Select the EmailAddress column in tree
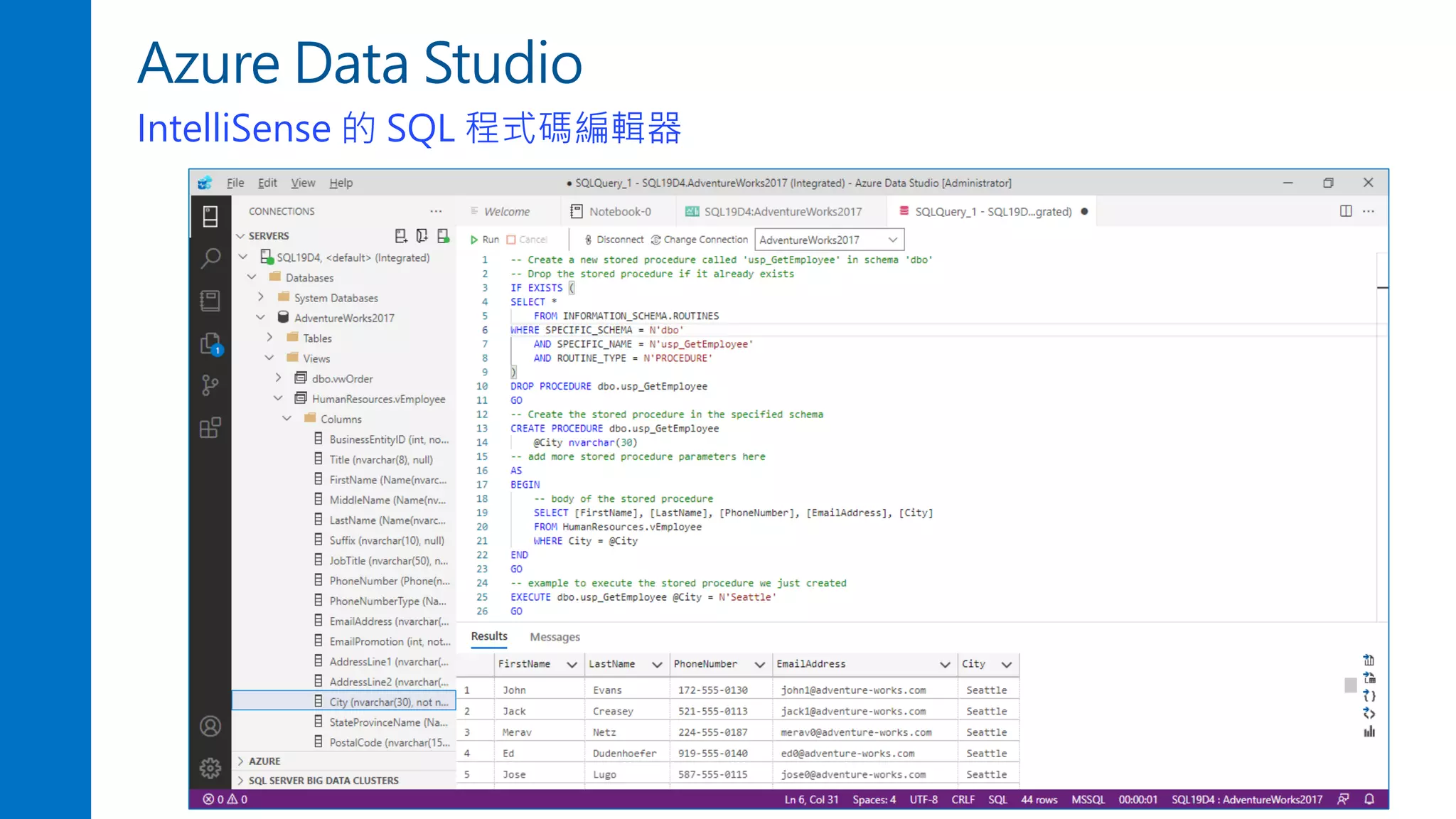This screenshot has height=819, width=1456. pyautogui.click(x=344, y=621)
